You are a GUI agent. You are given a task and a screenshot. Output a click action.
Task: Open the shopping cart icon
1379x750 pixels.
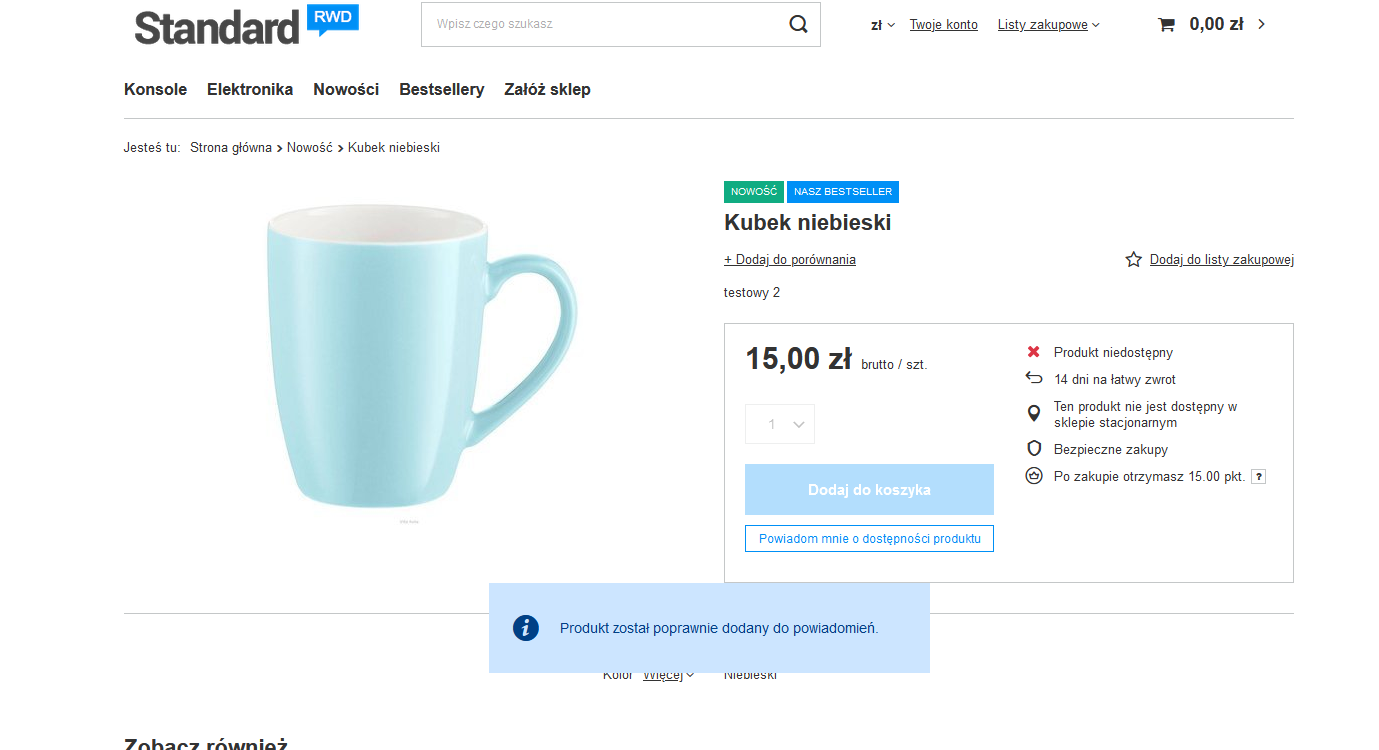pos(1166,25)
